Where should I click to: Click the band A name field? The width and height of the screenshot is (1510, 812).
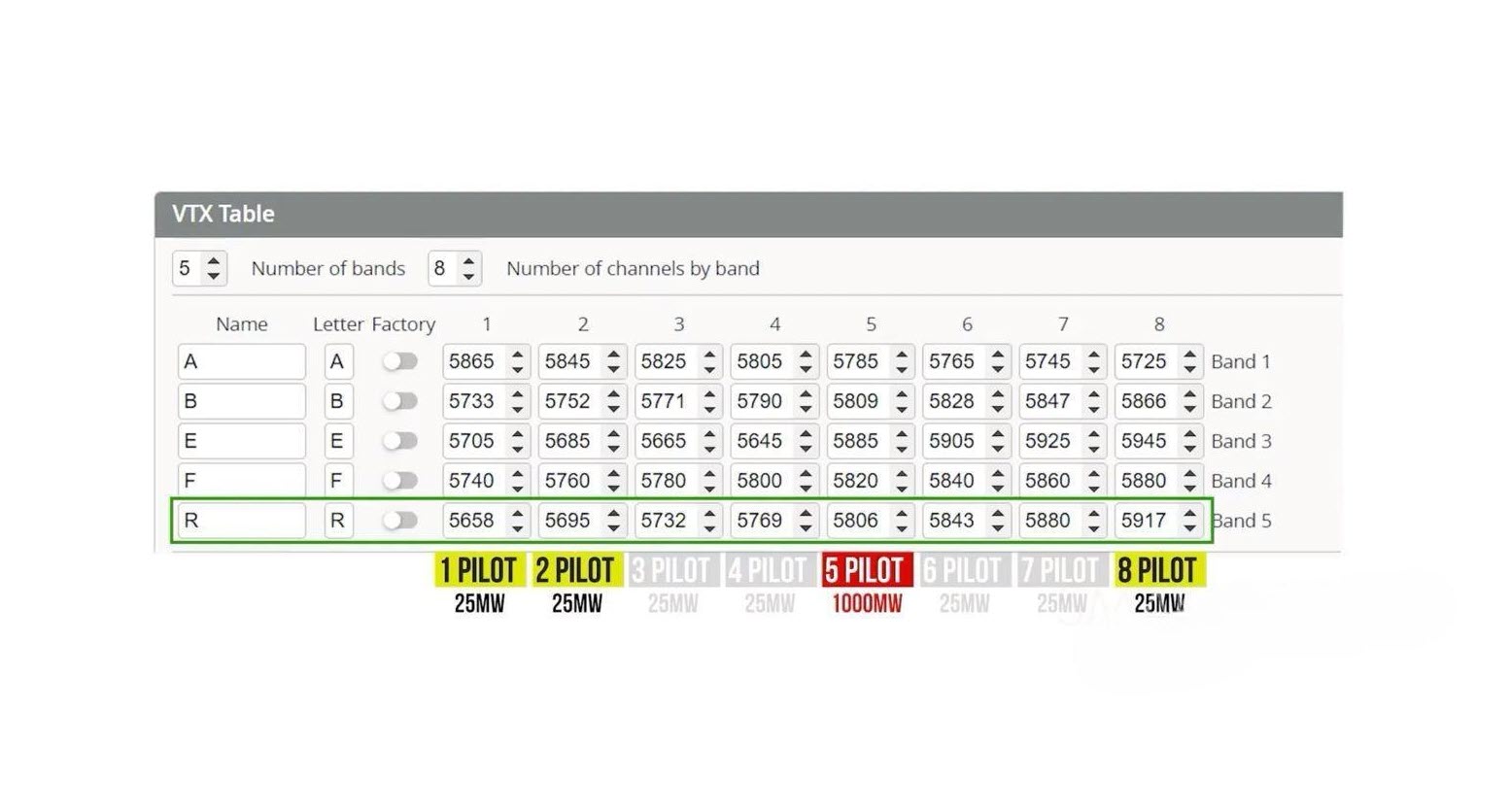241,361
